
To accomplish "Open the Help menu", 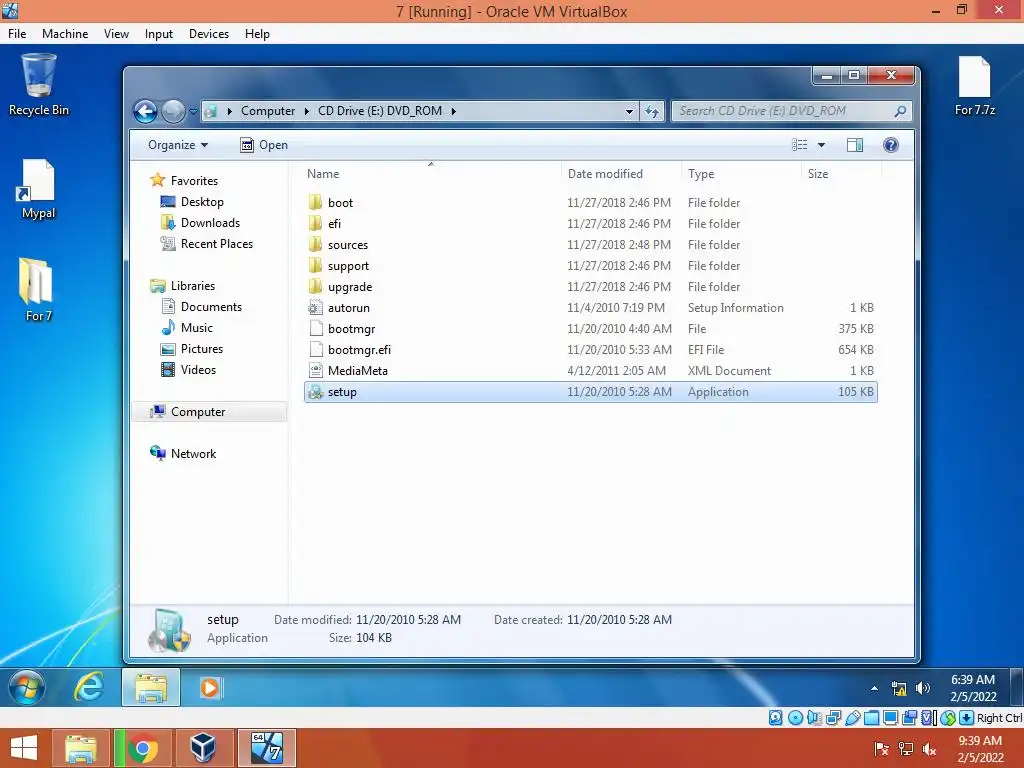I will [x=257, y=34].
